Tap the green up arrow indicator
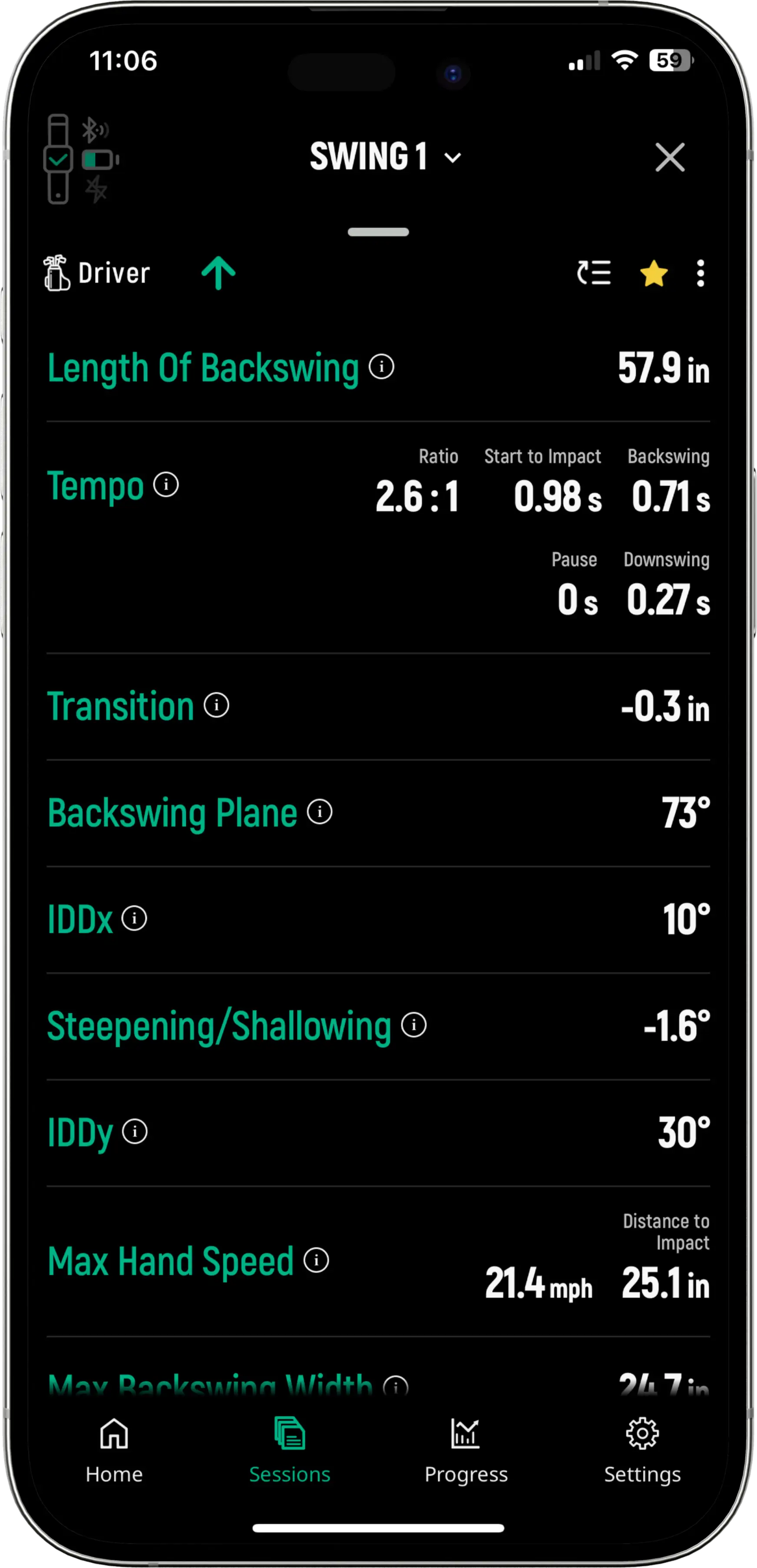The width and height of the screenshot is (757, 1568). tap(218, 273)
